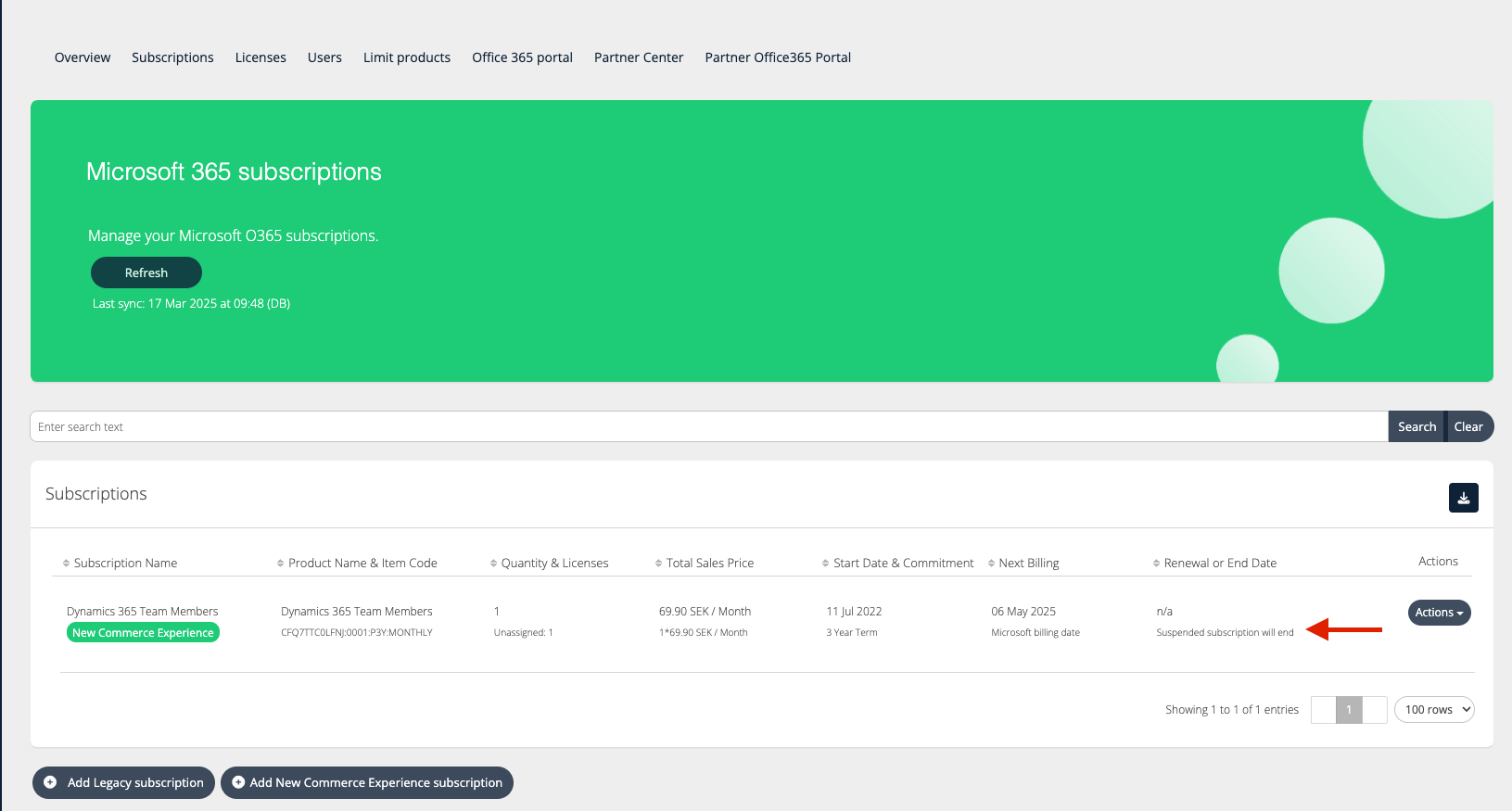Sort by Next Billing column
This screenshot has height=811, width=1512.
coord(1028,563)
